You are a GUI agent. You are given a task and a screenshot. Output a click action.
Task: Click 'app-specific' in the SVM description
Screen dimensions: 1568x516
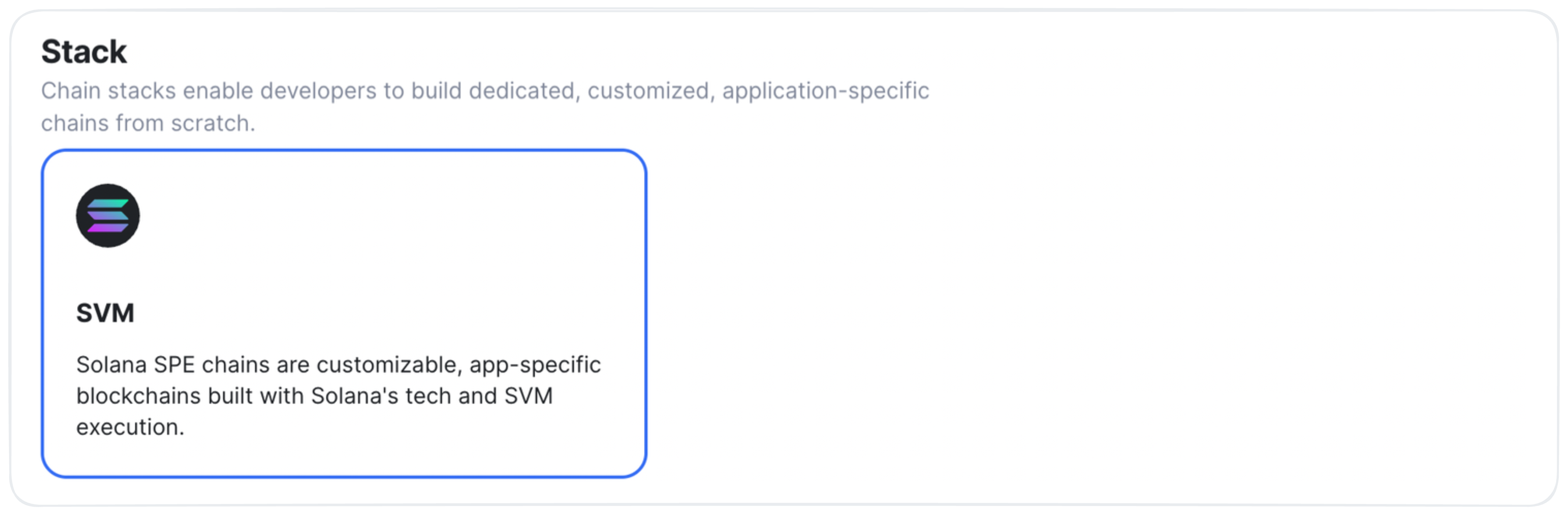pos(535,365)
